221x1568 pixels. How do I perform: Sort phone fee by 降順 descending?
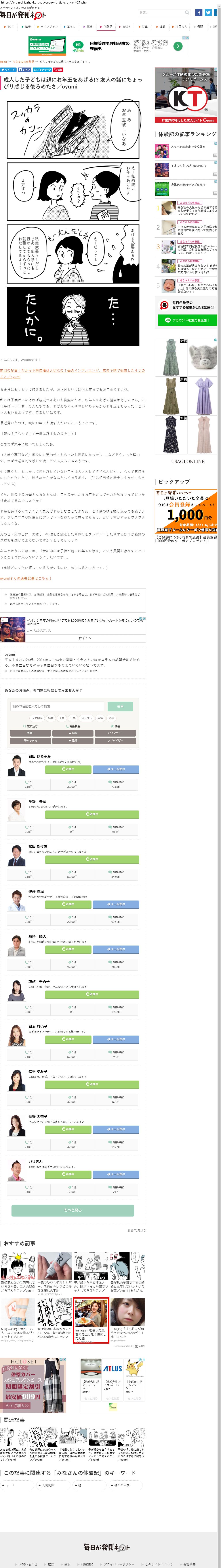73,741
